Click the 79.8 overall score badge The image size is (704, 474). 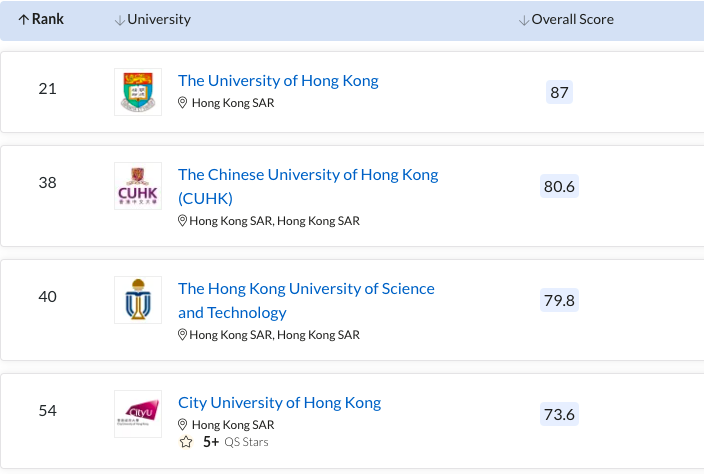pos(559,301)
